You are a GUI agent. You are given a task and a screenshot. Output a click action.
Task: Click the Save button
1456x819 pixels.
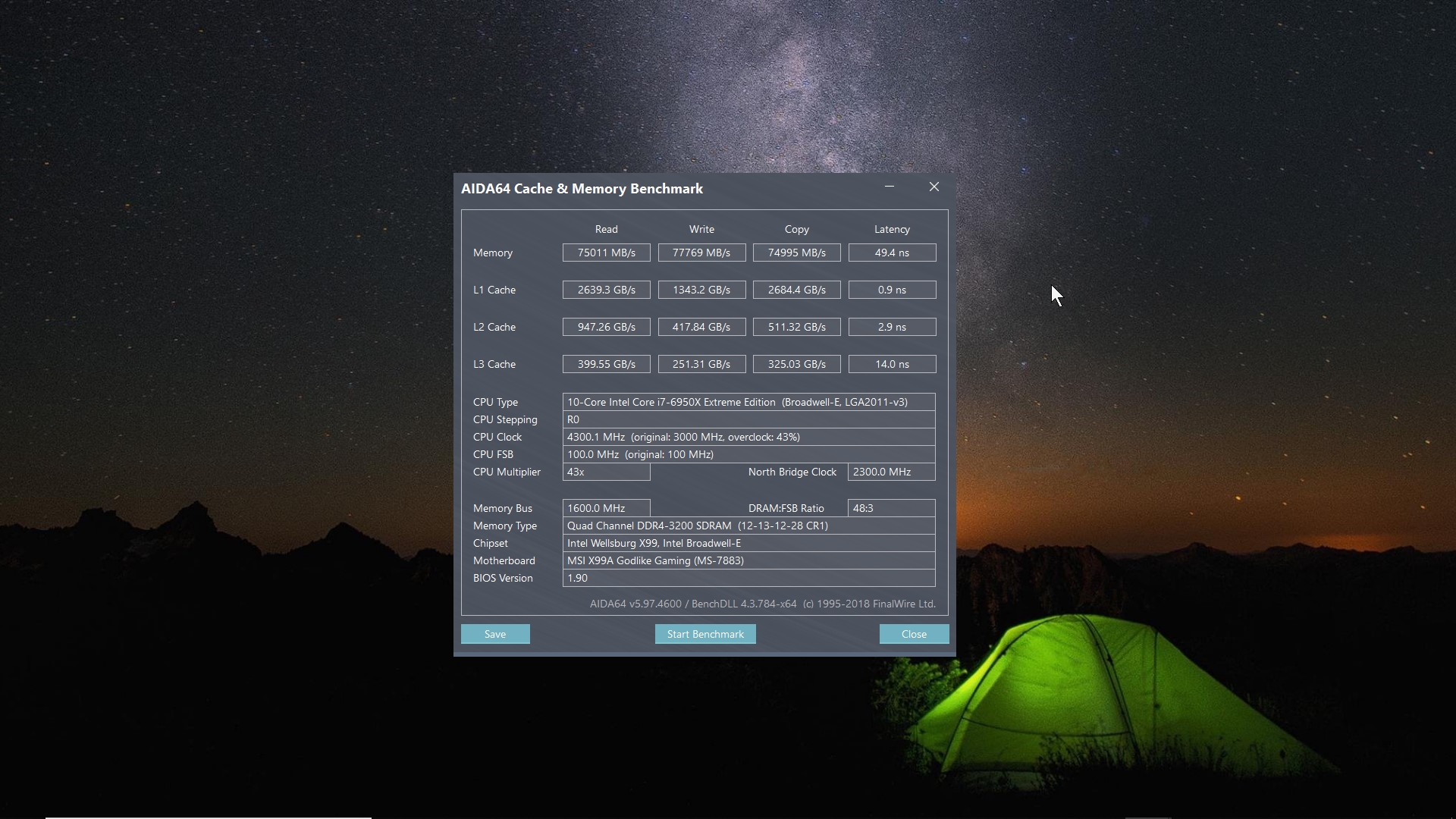[495, 634]
